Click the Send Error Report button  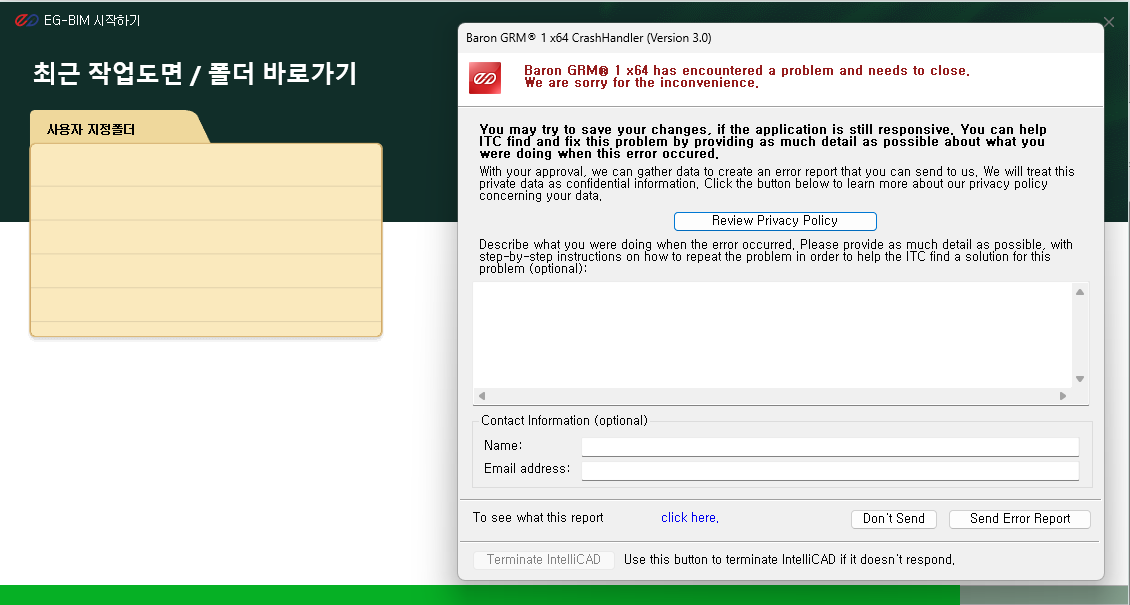coord(1020,519)
